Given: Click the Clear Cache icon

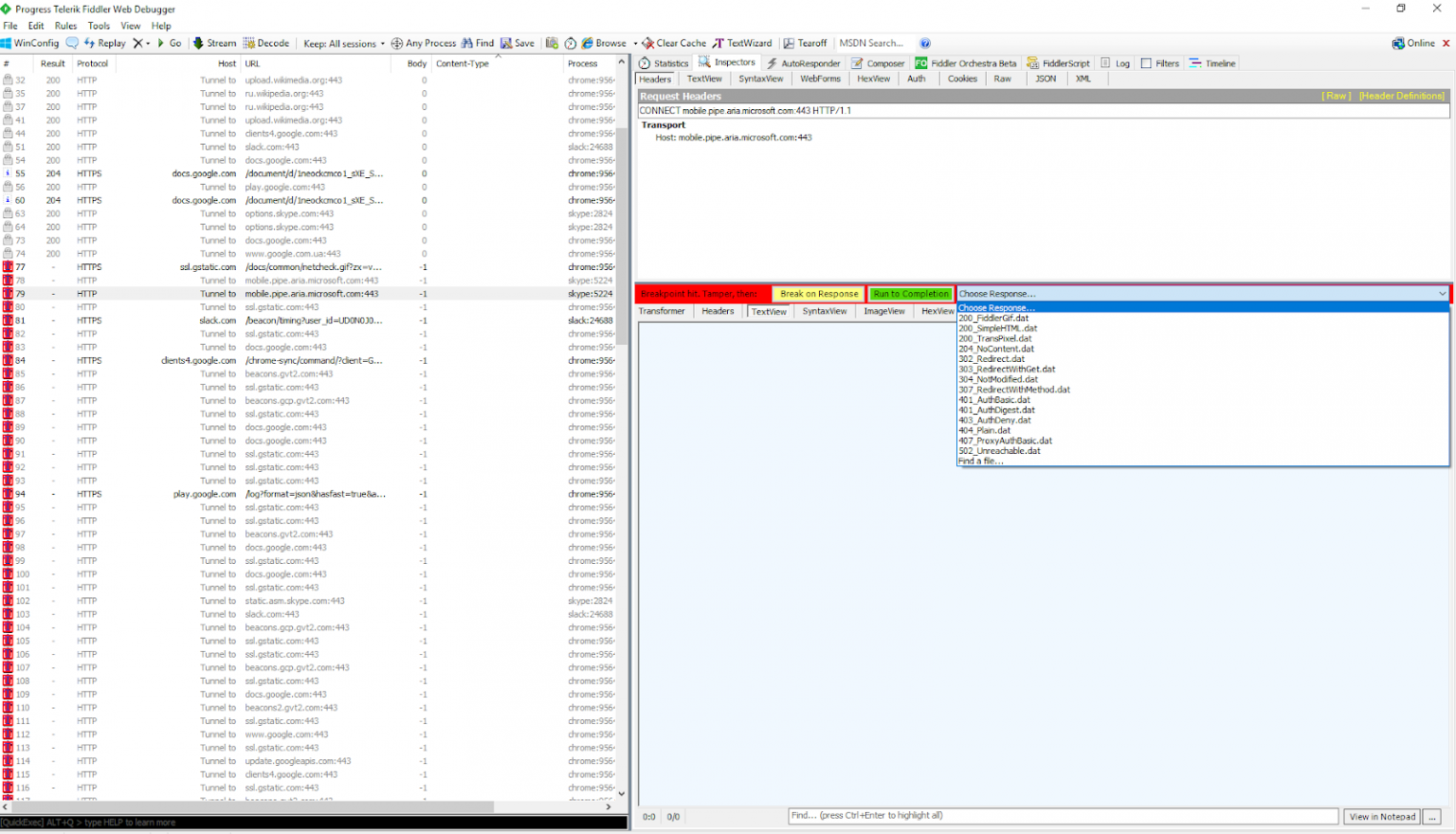Looking at the screenshot, I should tap(648, 44).
